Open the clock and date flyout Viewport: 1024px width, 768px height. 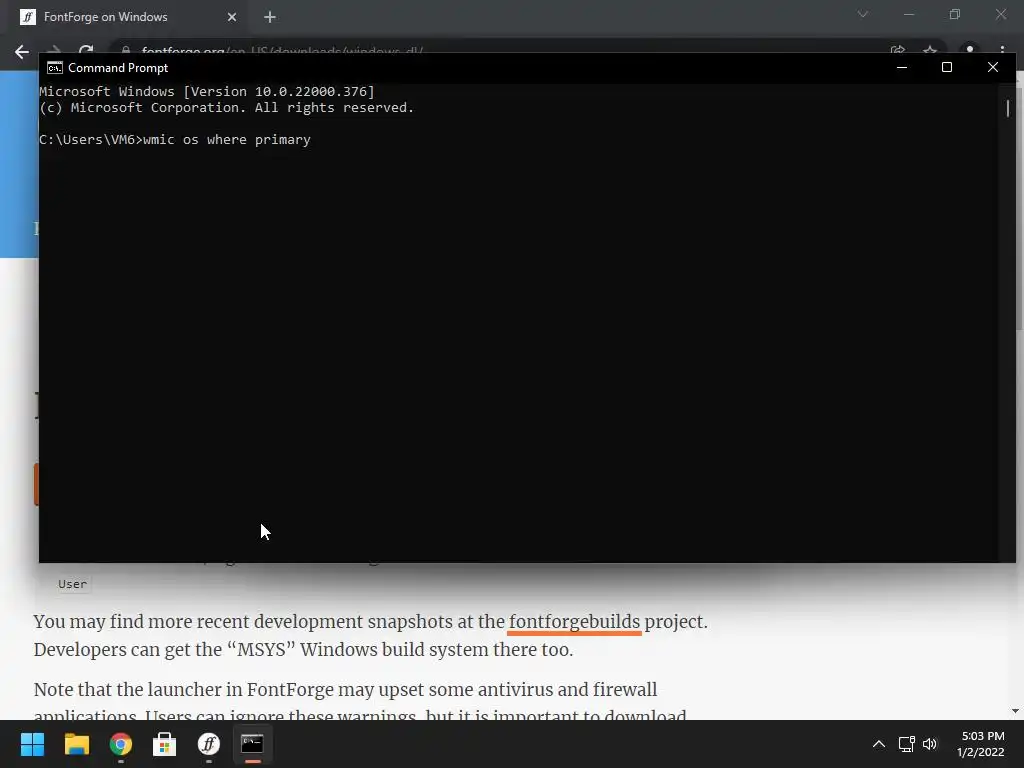tap(981, 744)
